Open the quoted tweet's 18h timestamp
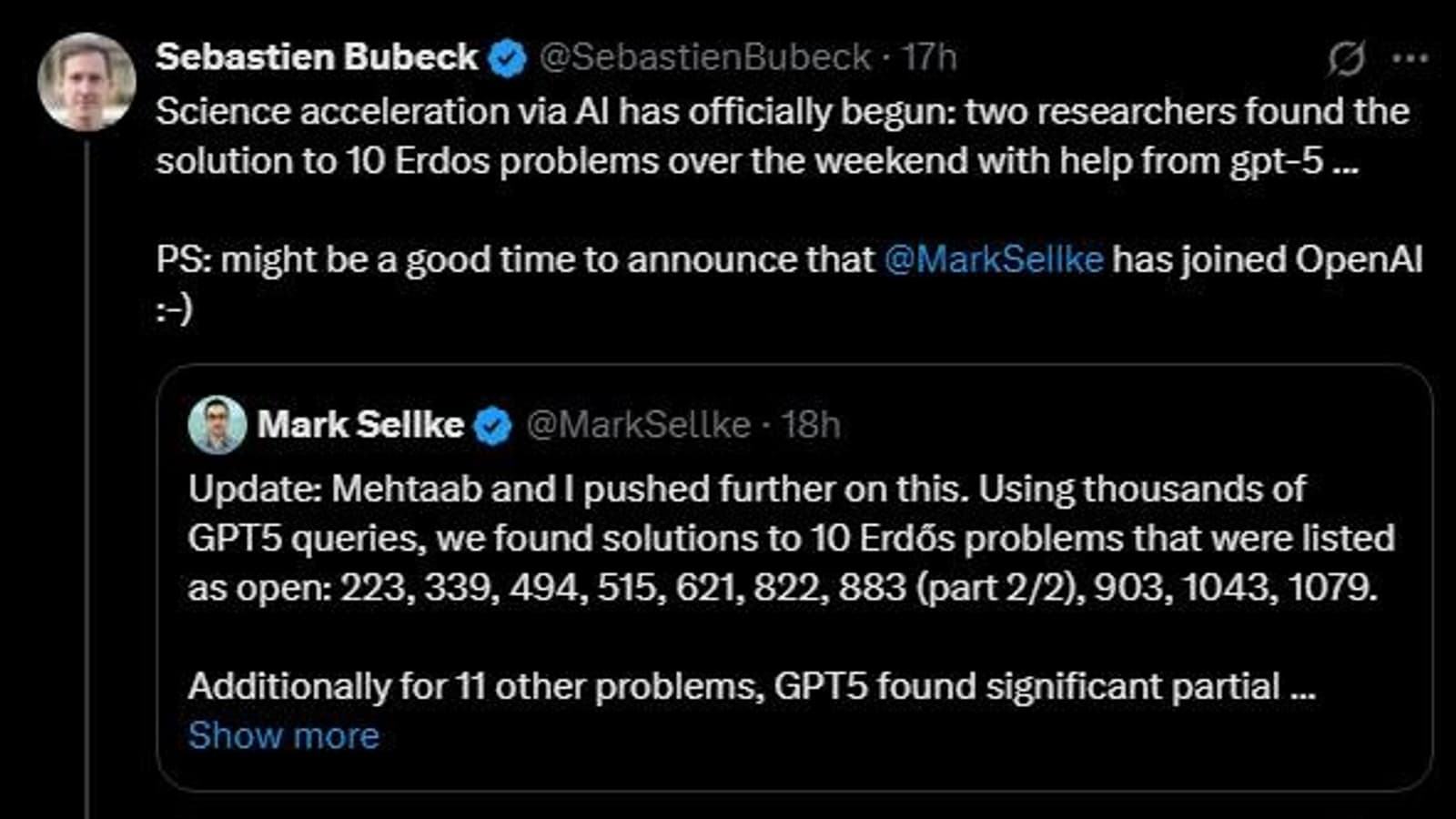 pyautogui.click(x=811, y=425)
